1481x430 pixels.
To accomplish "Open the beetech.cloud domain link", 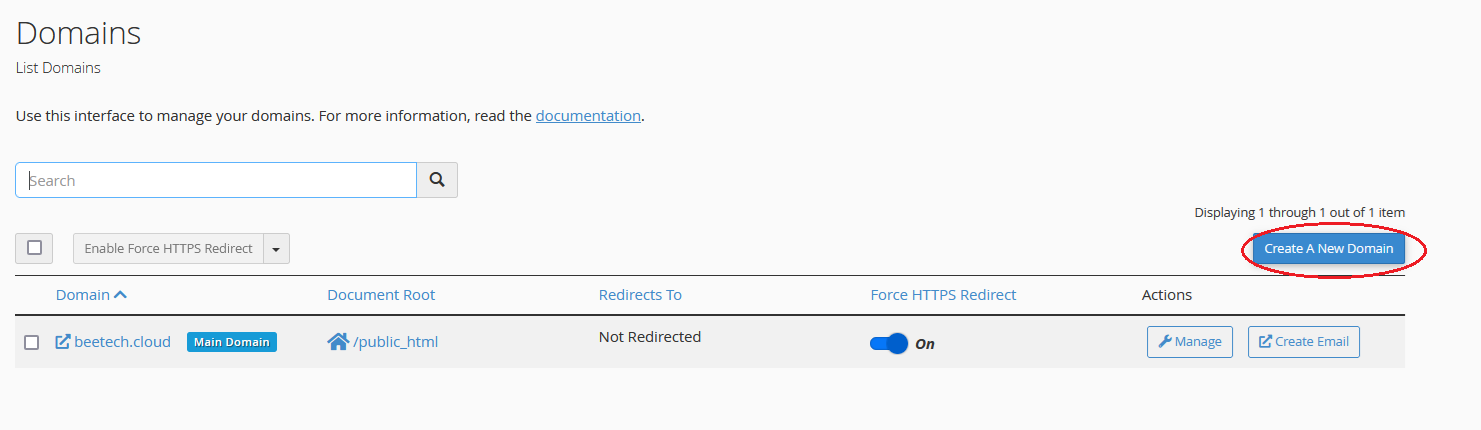I will (122, 342).
